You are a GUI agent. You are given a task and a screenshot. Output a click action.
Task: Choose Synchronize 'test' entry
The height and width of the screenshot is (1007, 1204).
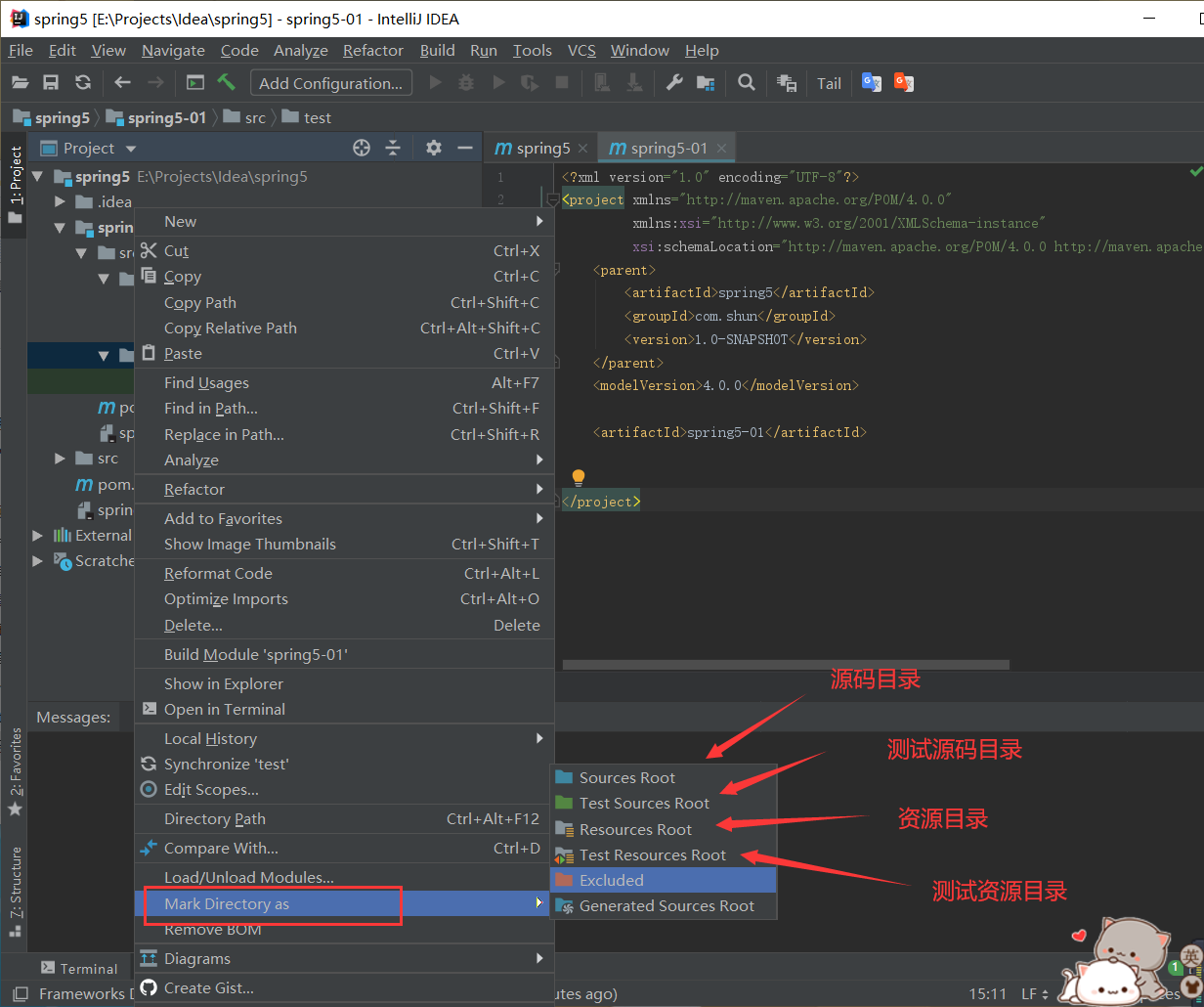tap(344, 764)
